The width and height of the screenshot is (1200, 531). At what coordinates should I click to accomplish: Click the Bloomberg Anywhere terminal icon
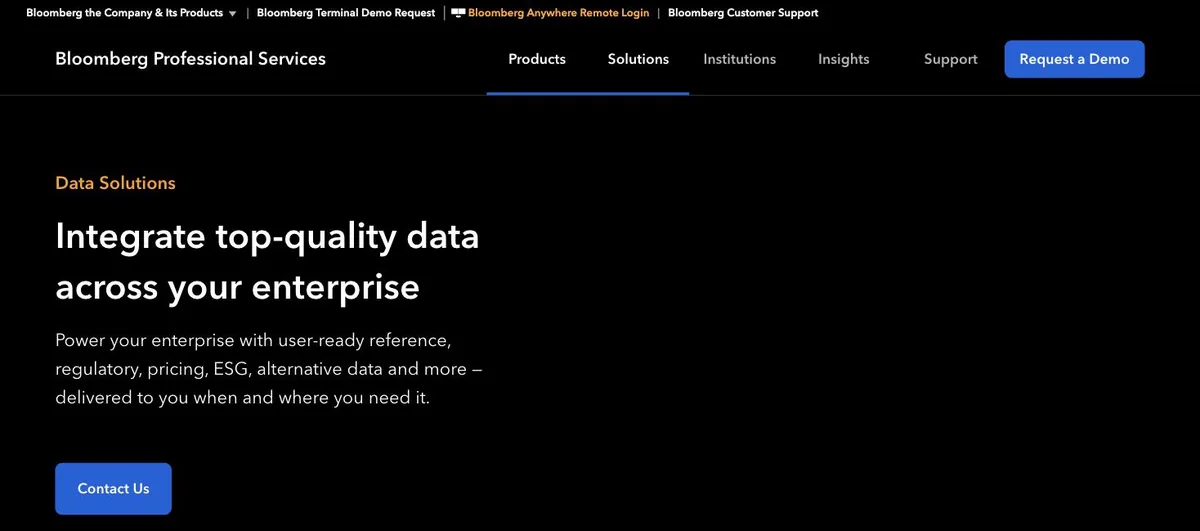click(x=458, y=13)
